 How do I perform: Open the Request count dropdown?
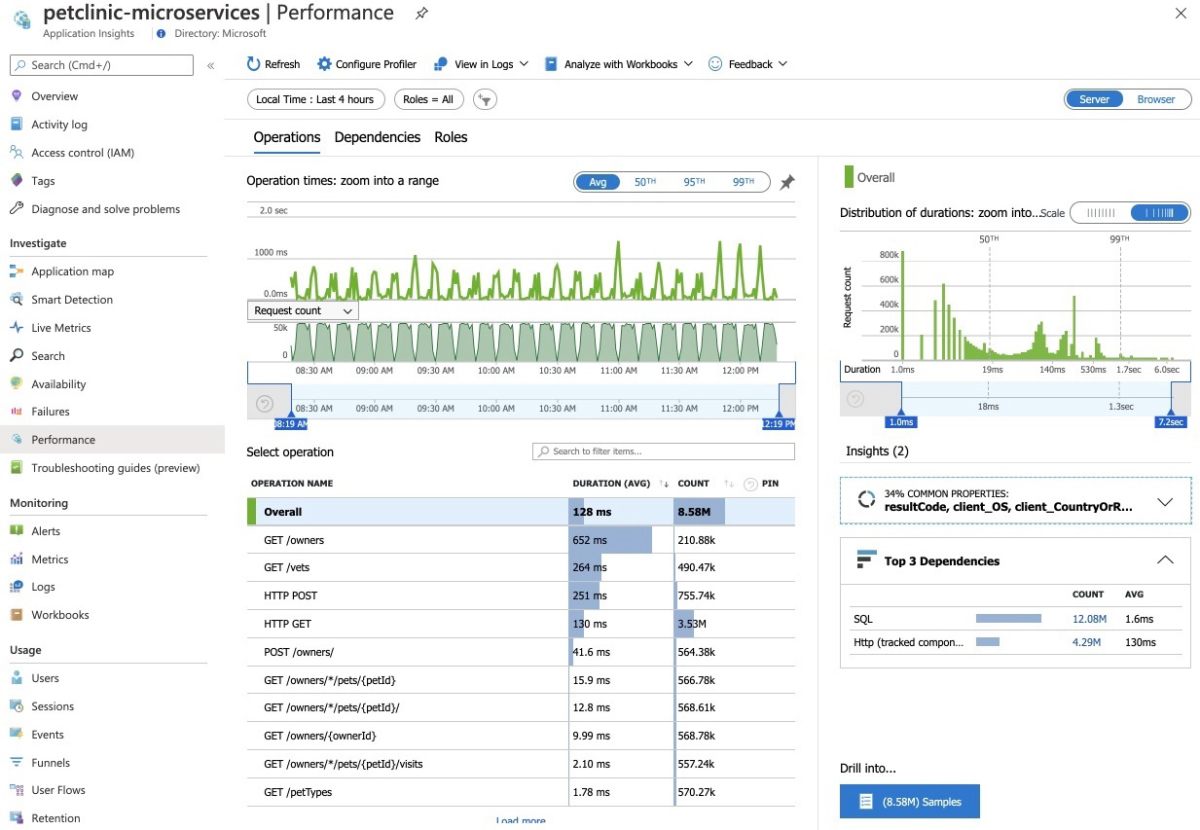click(303, 311)
